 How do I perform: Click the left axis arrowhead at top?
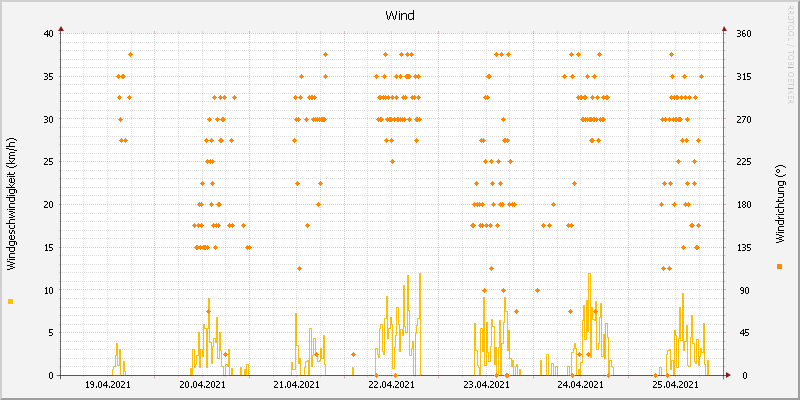(x=61, y=29)
